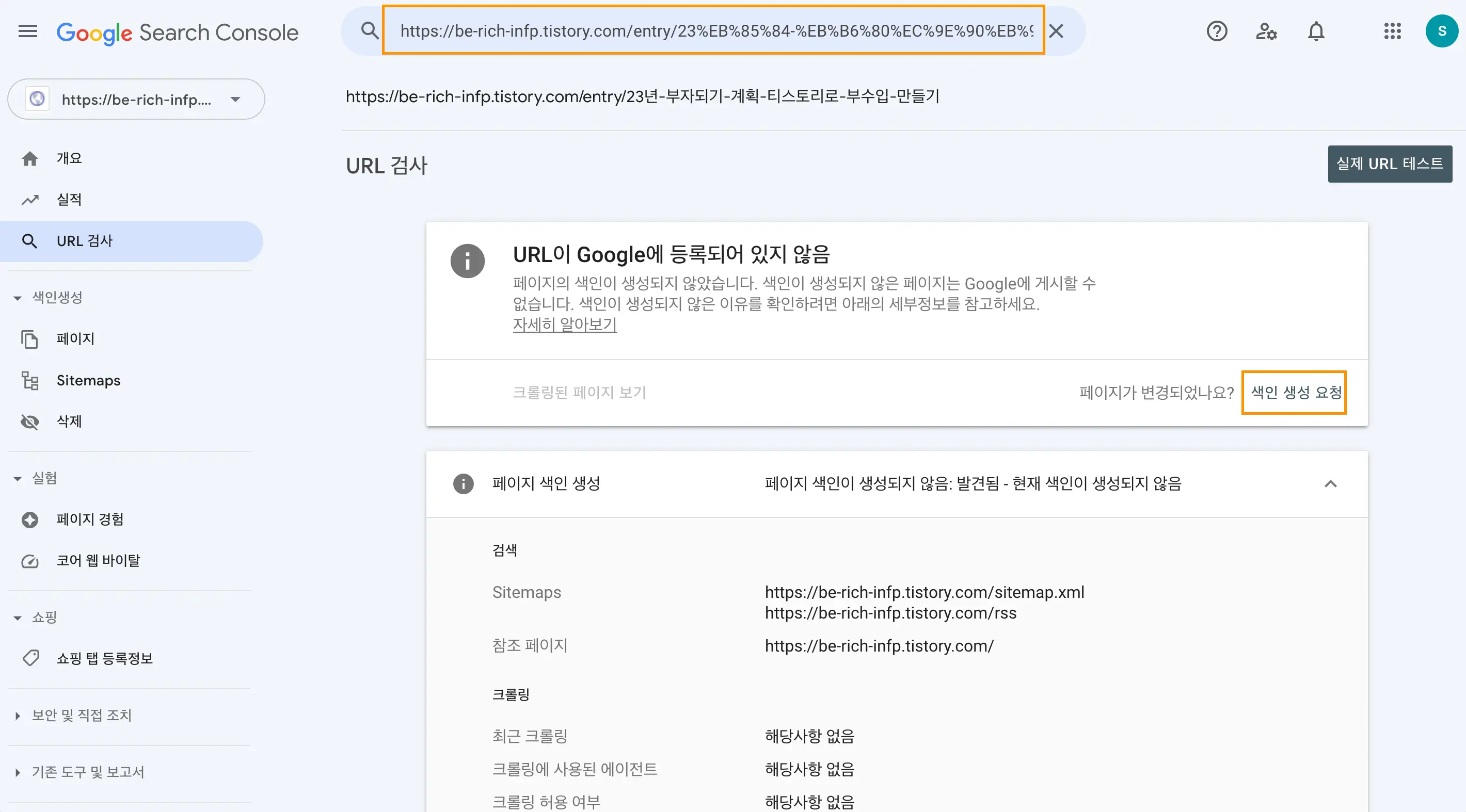Open 쇼핑 탭 등록정보 menu item
Viewport: 1466px width, 812px height.
pos(131,658)
